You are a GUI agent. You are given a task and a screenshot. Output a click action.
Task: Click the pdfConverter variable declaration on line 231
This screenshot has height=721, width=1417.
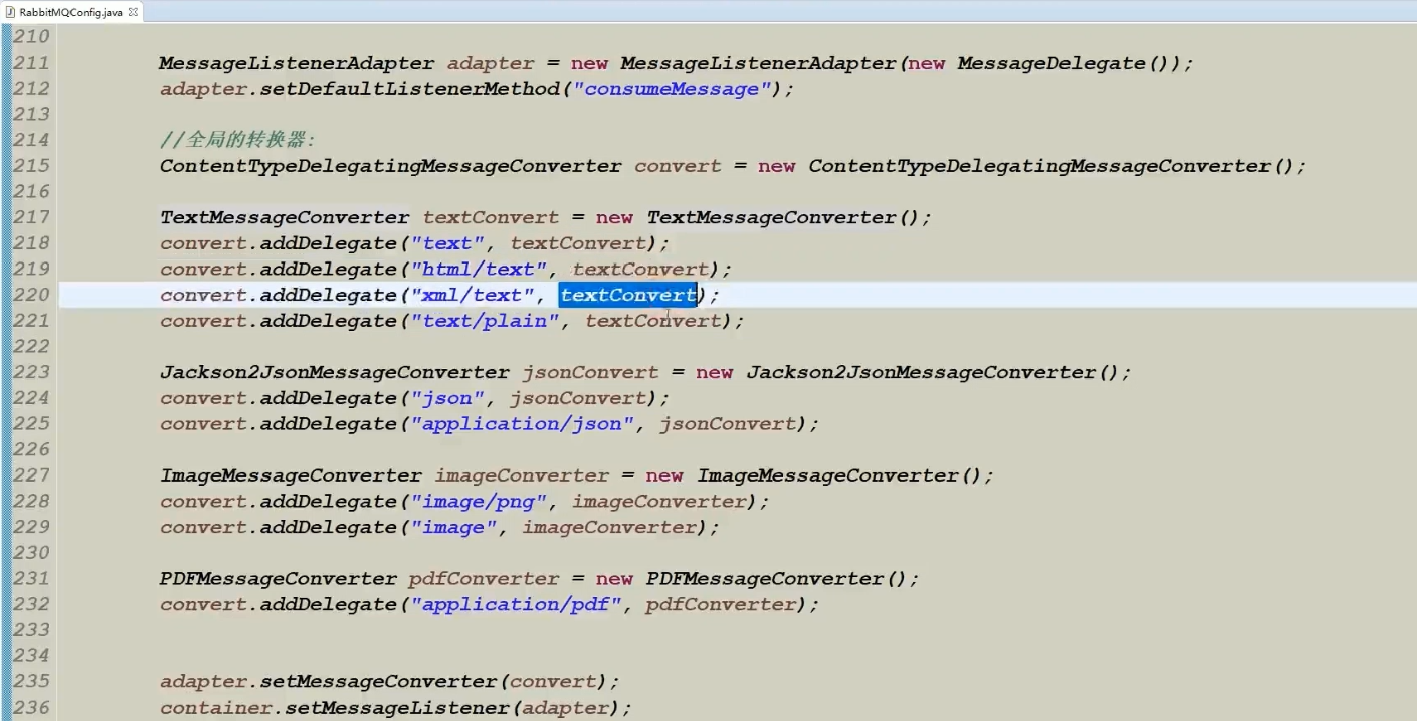[484, 578]
